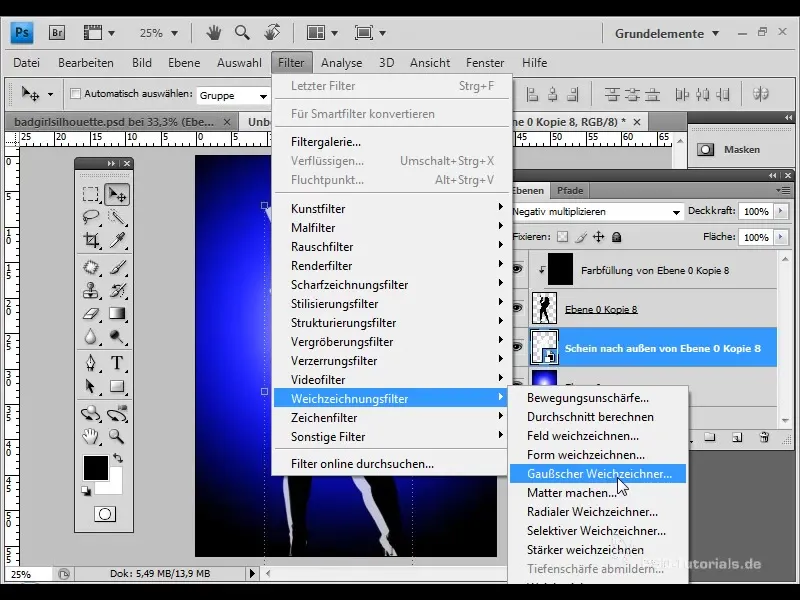Screen dimensions: 800x600
Task: Enable Automatisch auswählen checkbox
Action: click(x=76, y=94)
